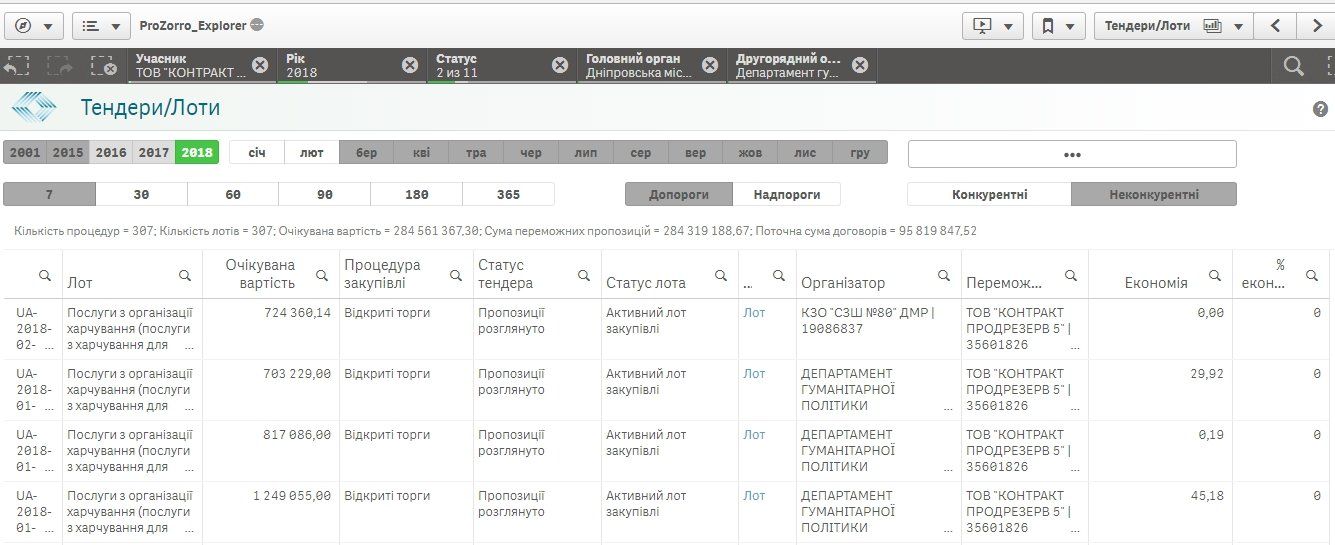
Task: Go to the next sheet
Action: click(1315, 26)
